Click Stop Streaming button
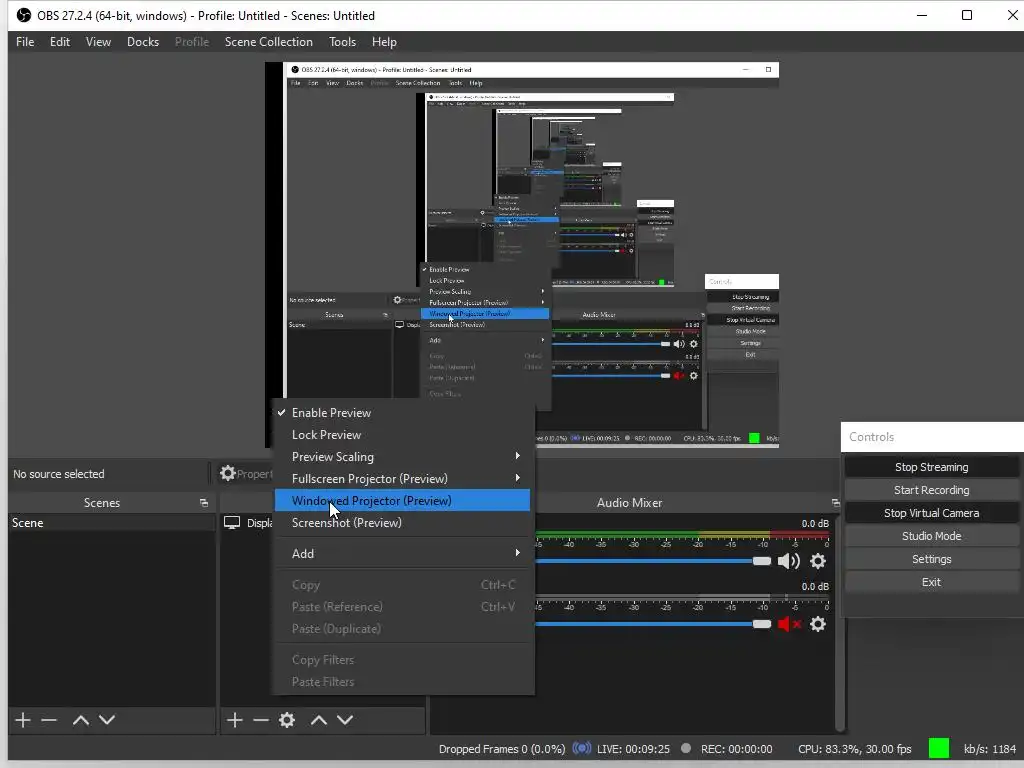Image resolution: width=1024 pixels, height=768 pixels. (x=931, y=467)
